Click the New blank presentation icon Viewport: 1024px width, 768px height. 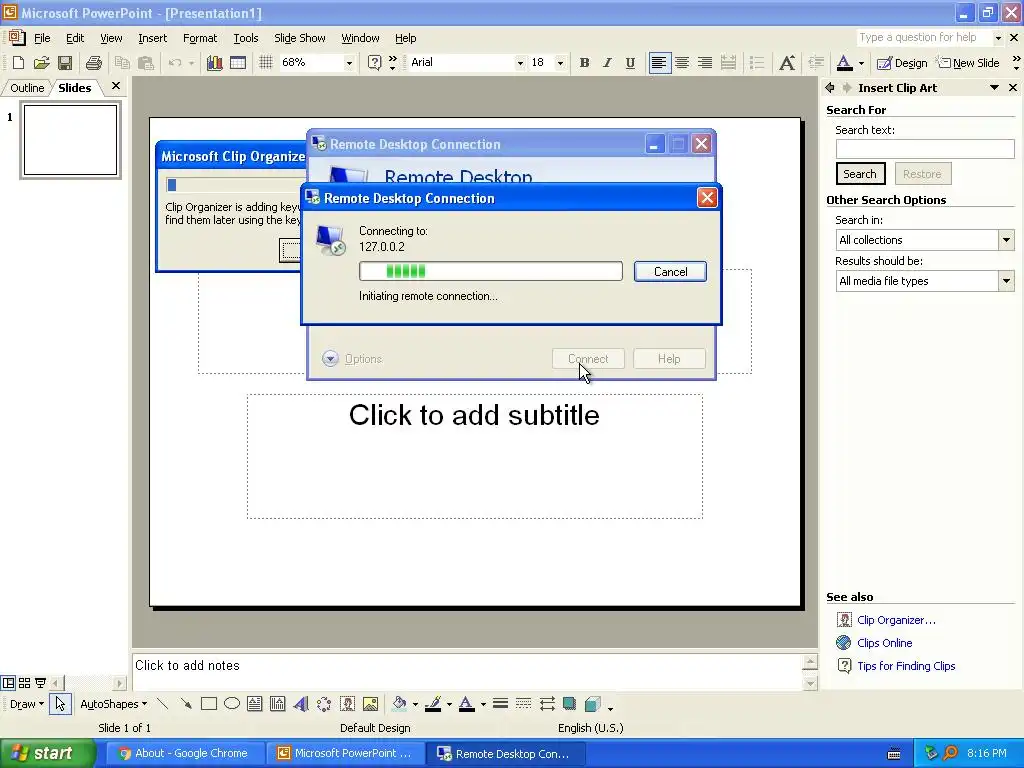click(18, 63)
